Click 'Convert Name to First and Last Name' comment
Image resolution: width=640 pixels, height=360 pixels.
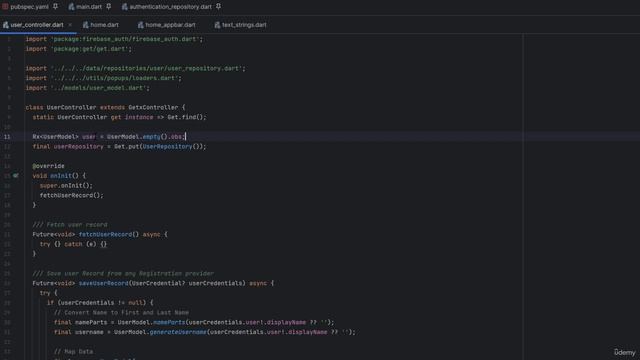[x=121, y=313]
